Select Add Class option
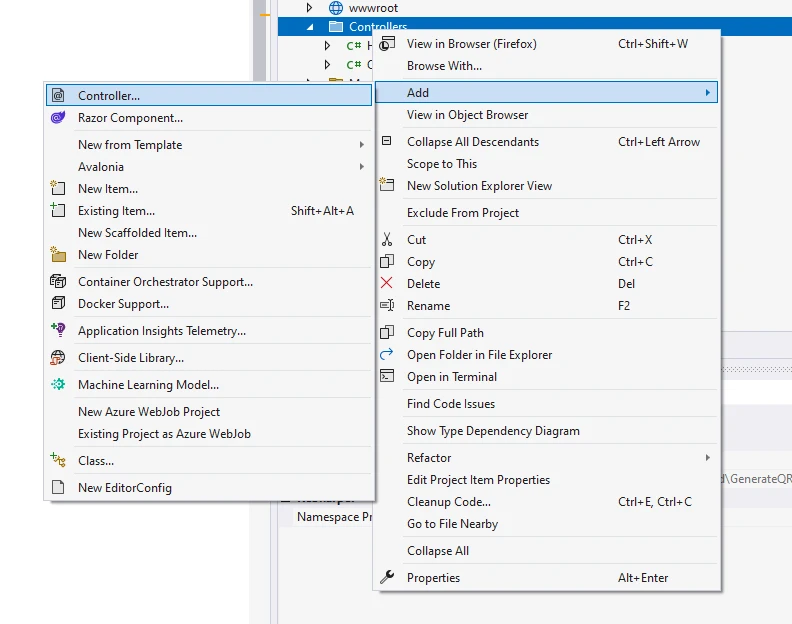Screen dimensions: 792x624 [x=96, y=461]
